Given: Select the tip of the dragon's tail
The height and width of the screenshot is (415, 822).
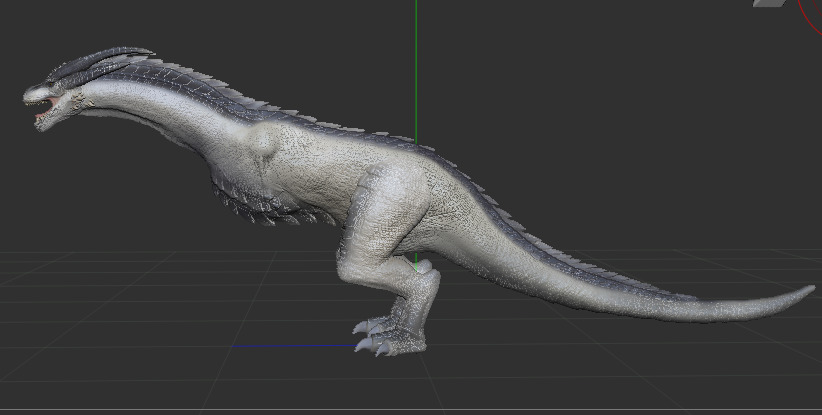Looking at the screenshot, I should coord(805,291).
